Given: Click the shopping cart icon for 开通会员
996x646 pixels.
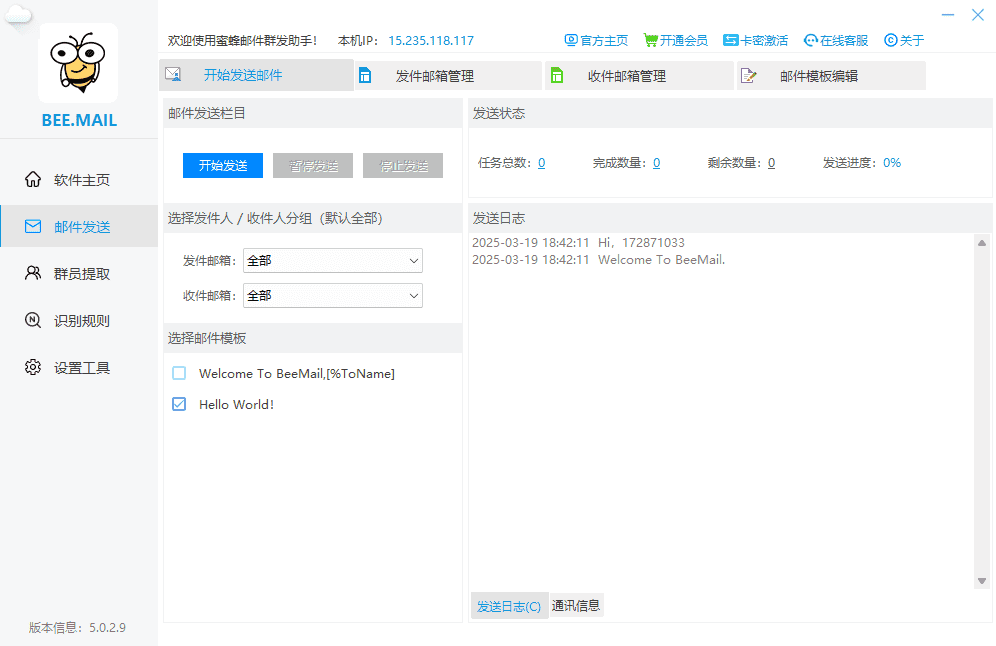Looking at the screenshot, I should [x=650, y=40].
